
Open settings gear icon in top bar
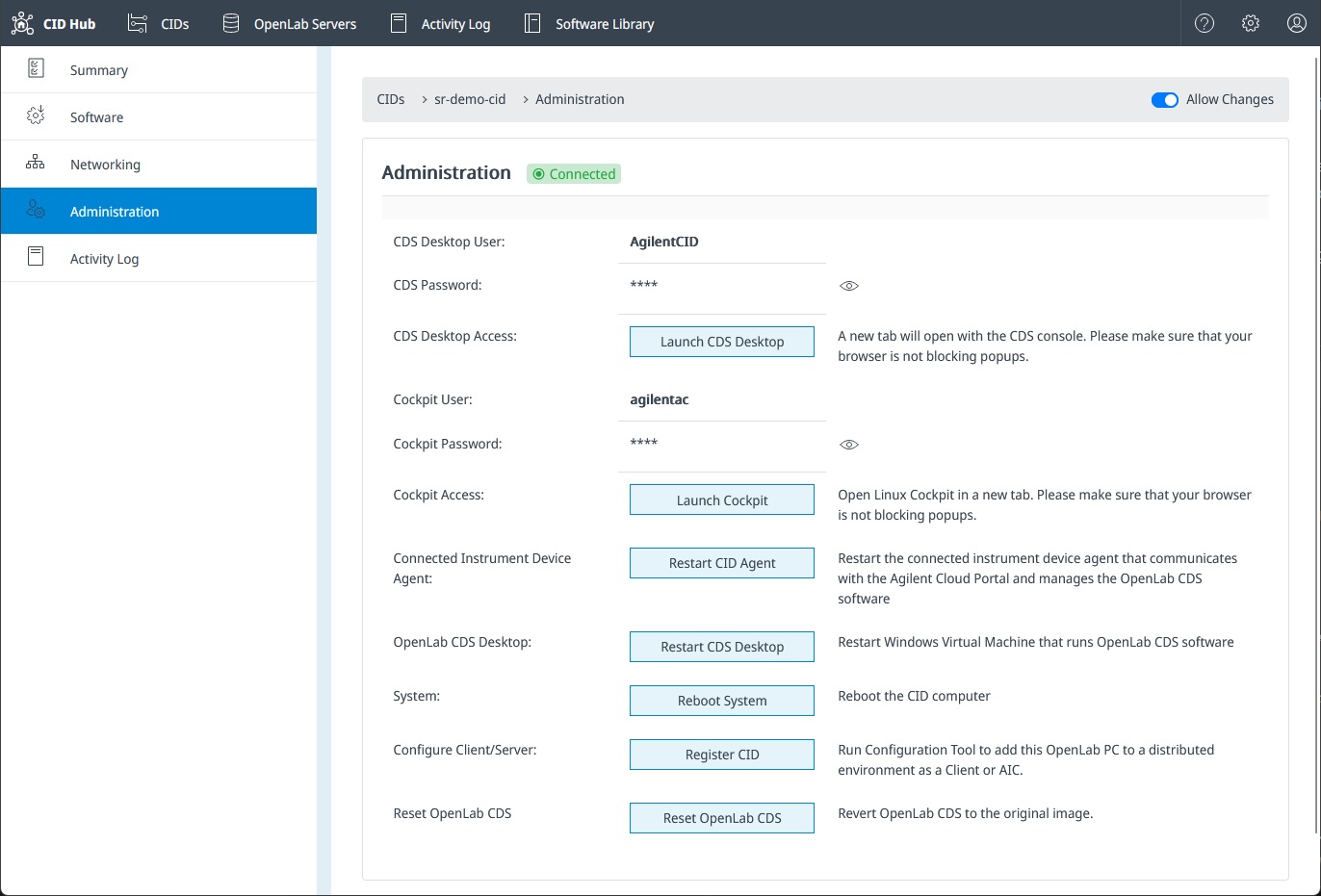(x=1251, y=23)
